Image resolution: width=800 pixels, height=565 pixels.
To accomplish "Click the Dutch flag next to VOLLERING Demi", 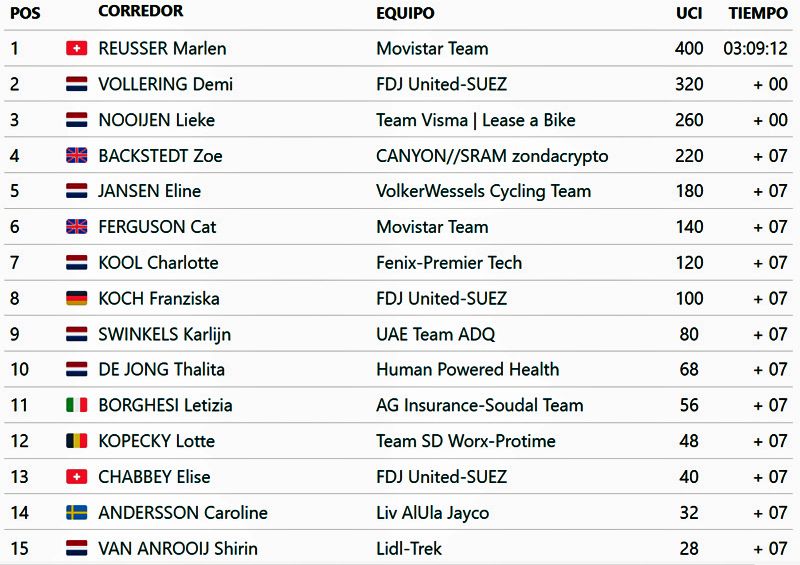I will coord(76,84).
